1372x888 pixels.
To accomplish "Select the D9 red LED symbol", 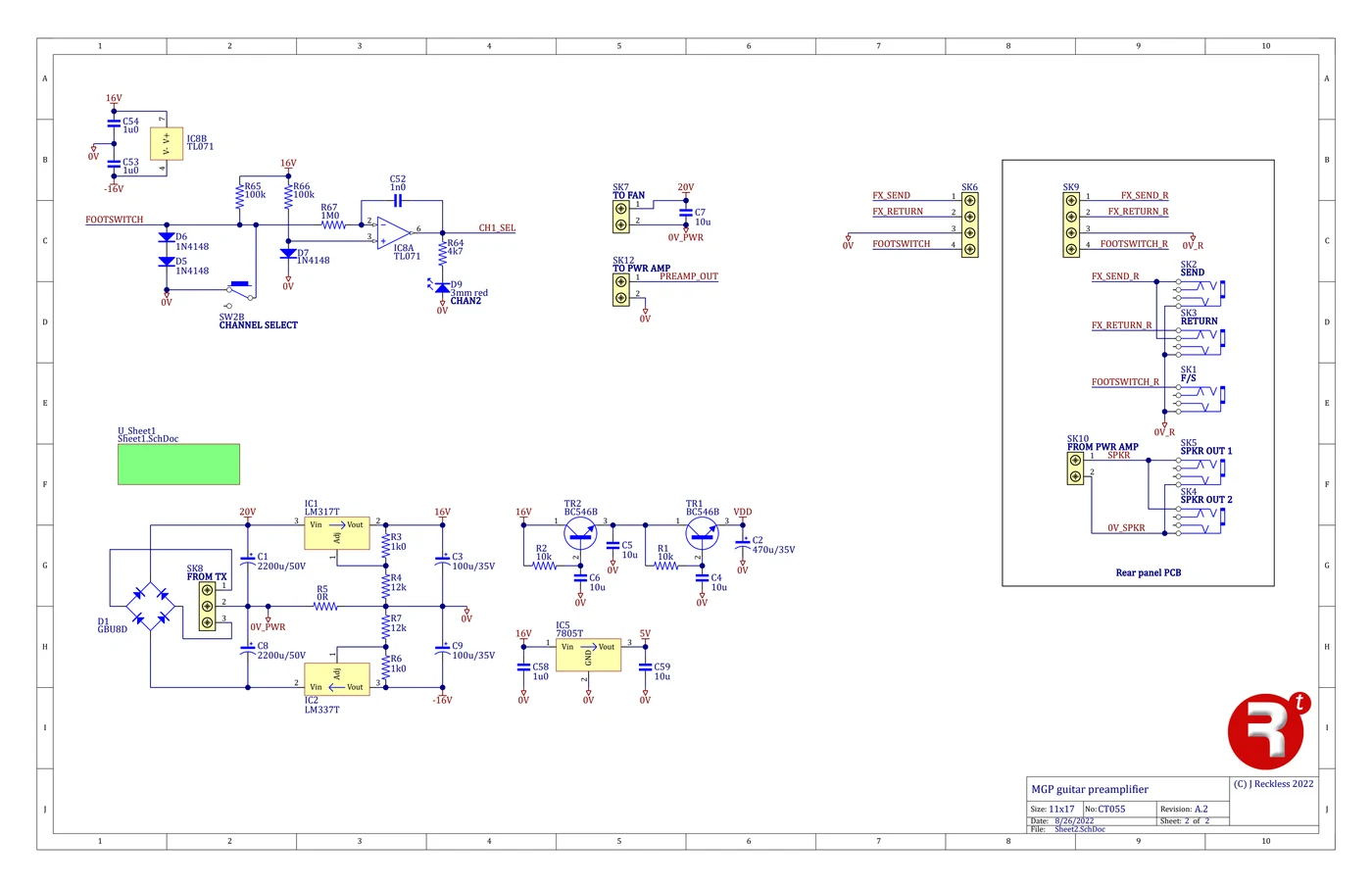I will point(442,288).
